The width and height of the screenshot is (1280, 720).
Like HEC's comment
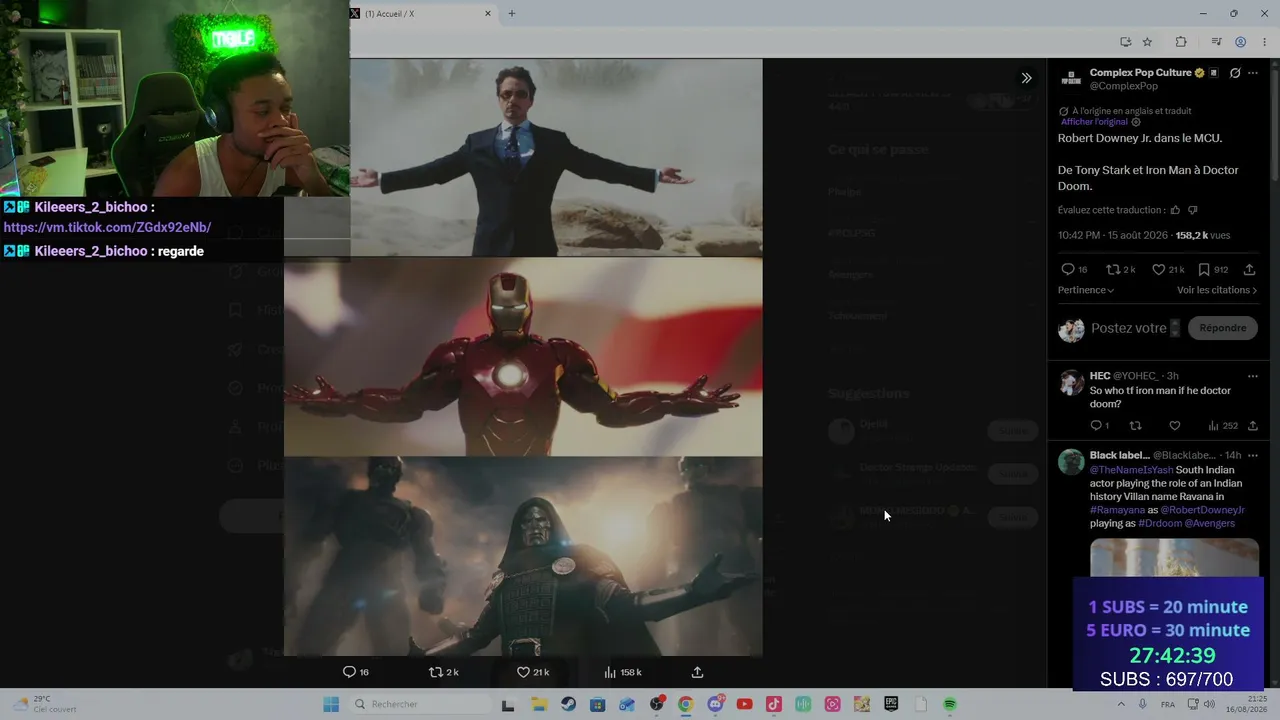click(x=1175, y=426)
